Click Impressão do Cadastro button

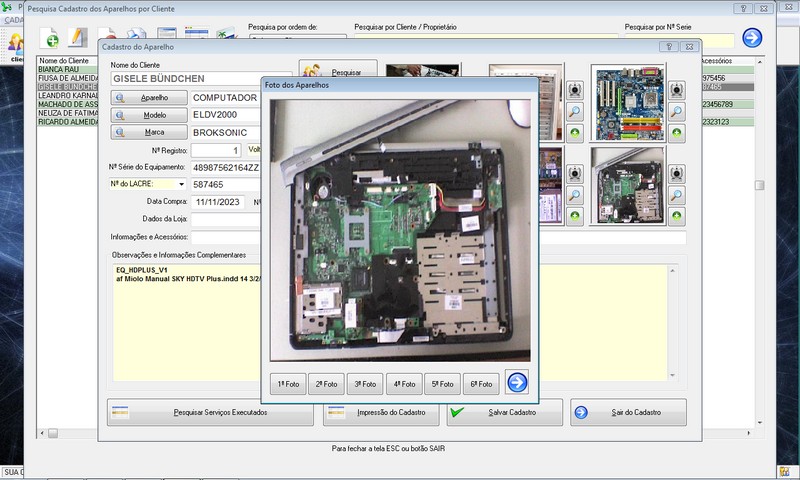(381, 412)
